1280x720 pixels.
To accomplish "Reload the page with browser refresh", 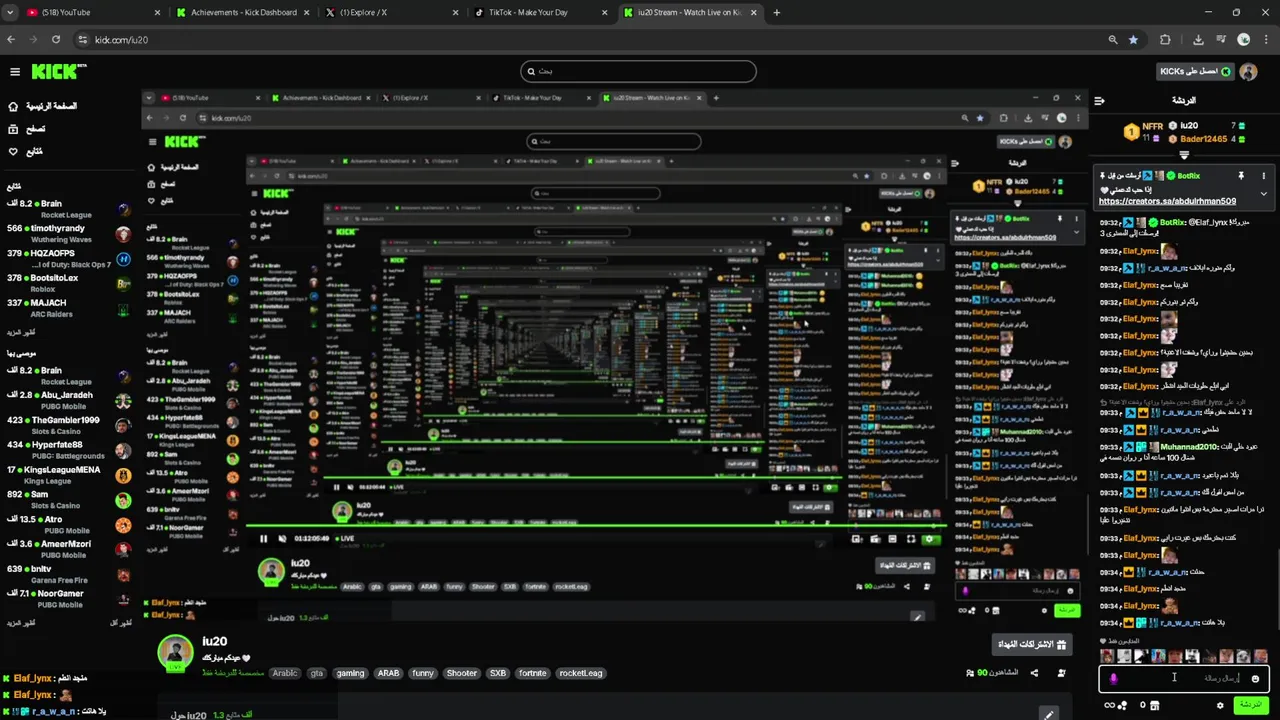I will (56, 39).
